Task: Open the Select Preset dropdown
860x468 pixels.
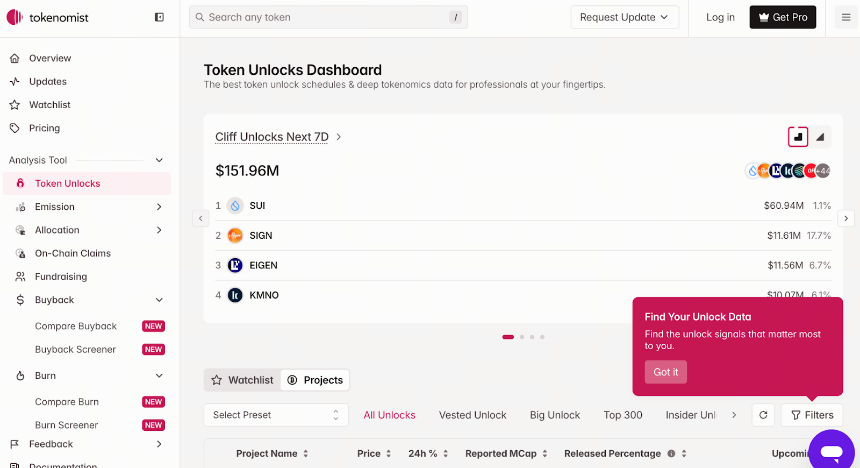Action: [276, 415]
